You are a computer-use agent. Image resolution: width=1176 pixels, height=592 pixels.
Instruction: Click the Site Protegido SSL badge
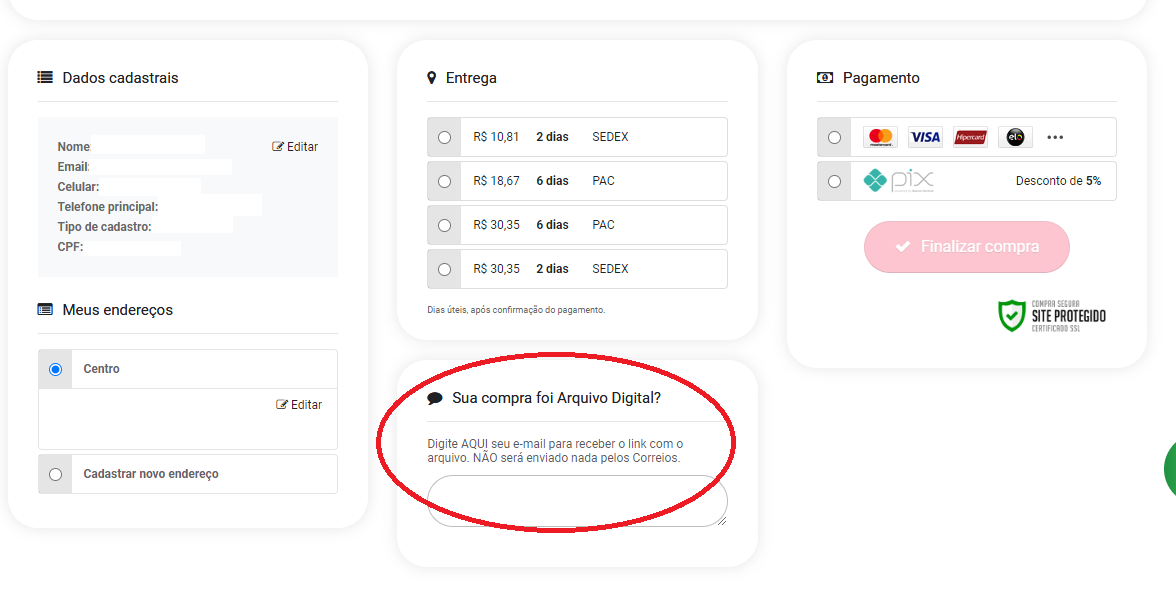(x=1052, y=316)
